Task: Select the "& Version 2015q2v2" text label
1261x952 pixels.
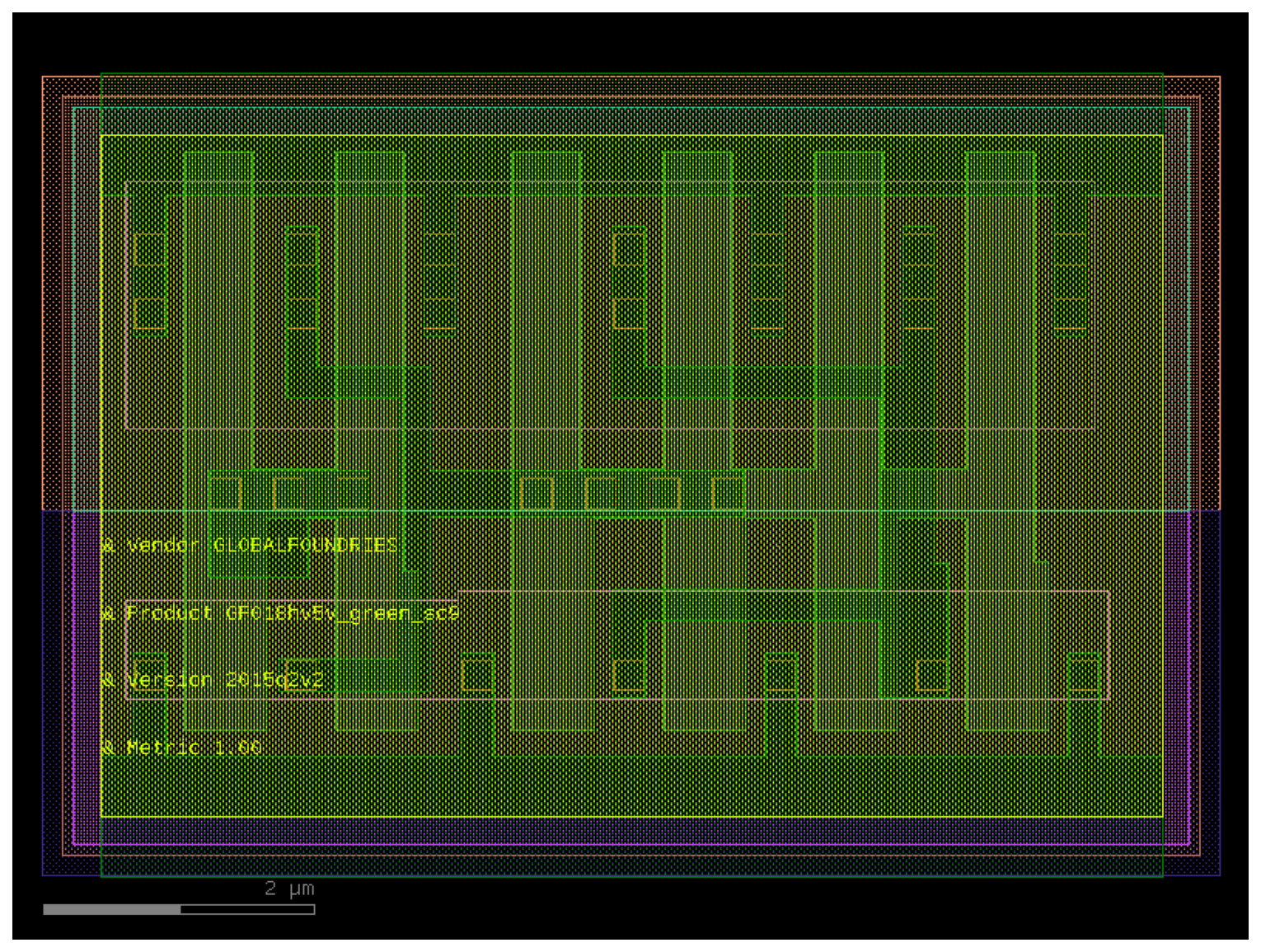Action: [x=213, y=680]
